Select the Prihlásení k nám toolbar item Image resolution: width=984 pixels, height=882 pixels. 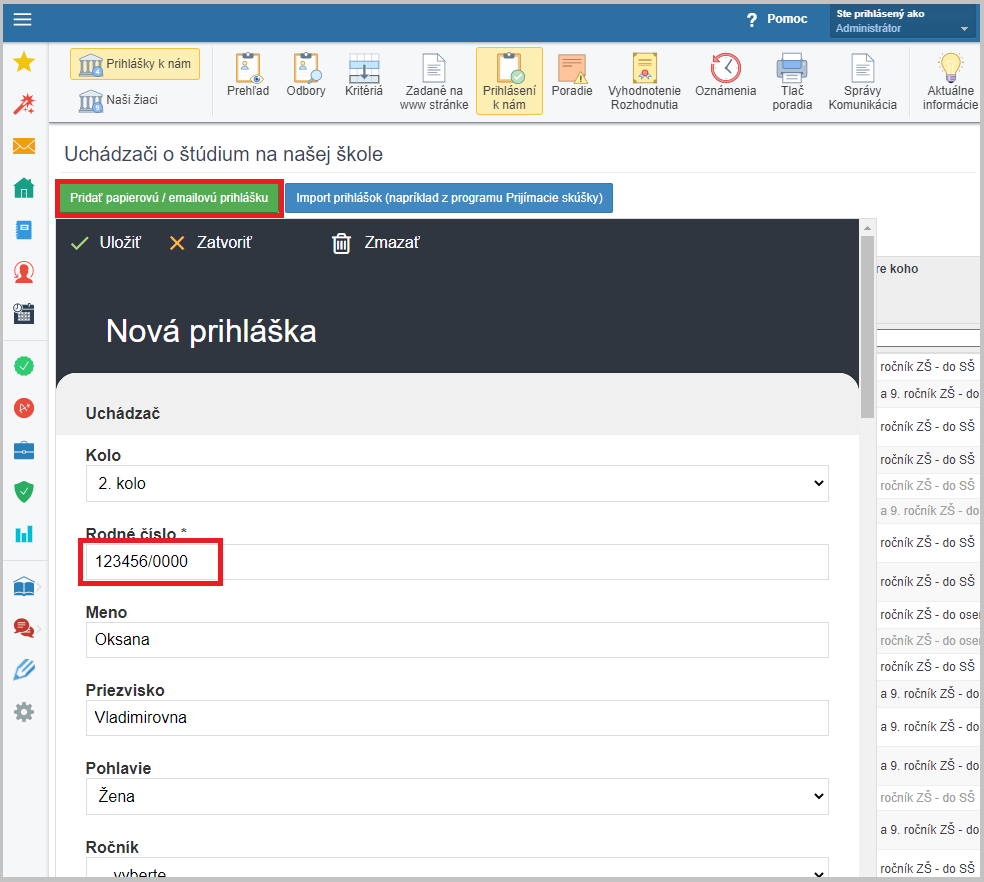(x=509, y=82)
